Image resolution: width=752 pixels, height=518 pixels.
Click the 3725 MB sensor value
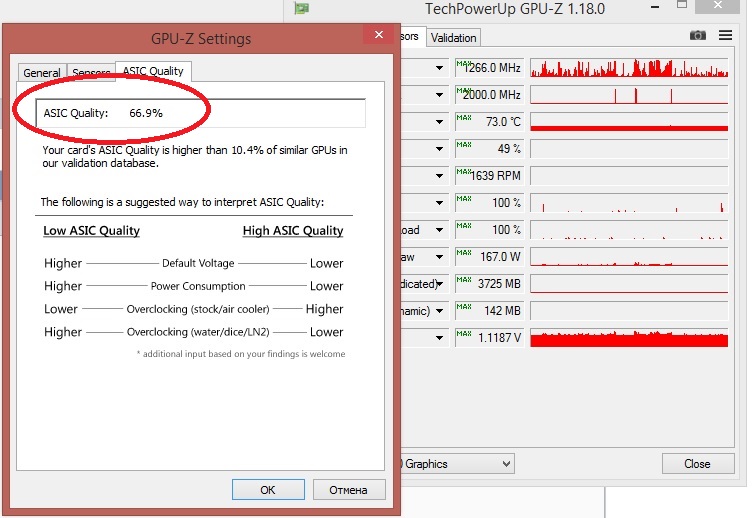click(x=489, y=284)
